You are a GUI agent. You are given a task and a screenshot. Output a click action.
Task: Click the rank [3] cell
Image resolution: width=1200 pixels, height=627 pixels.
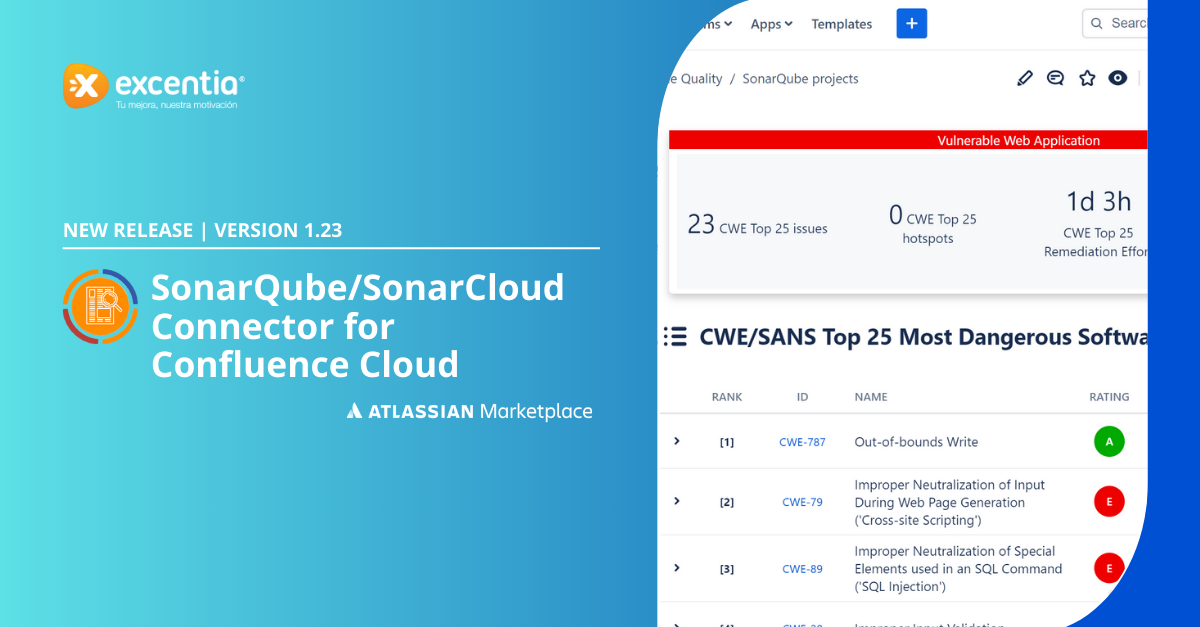(727, 569)
